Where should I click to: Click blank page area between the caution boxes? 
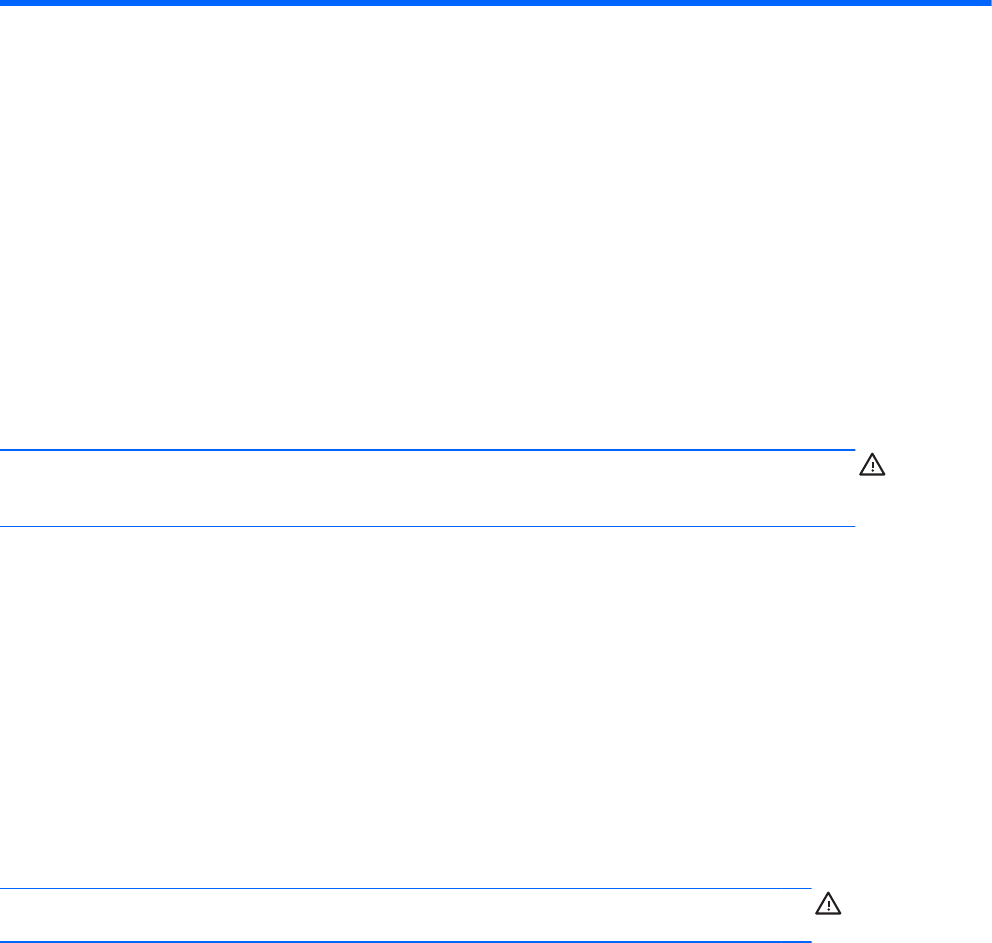428,707
